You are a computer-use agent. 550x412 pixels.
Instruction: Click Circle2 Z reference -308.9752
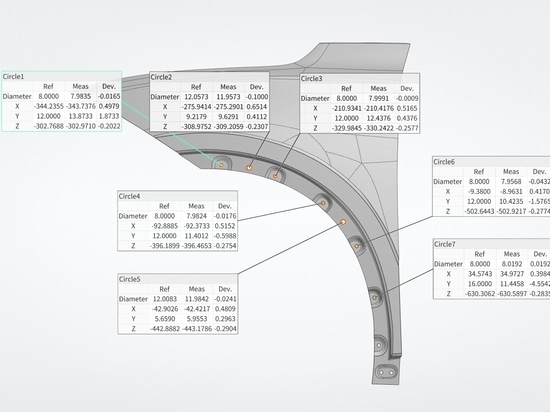tap(196, 127)
